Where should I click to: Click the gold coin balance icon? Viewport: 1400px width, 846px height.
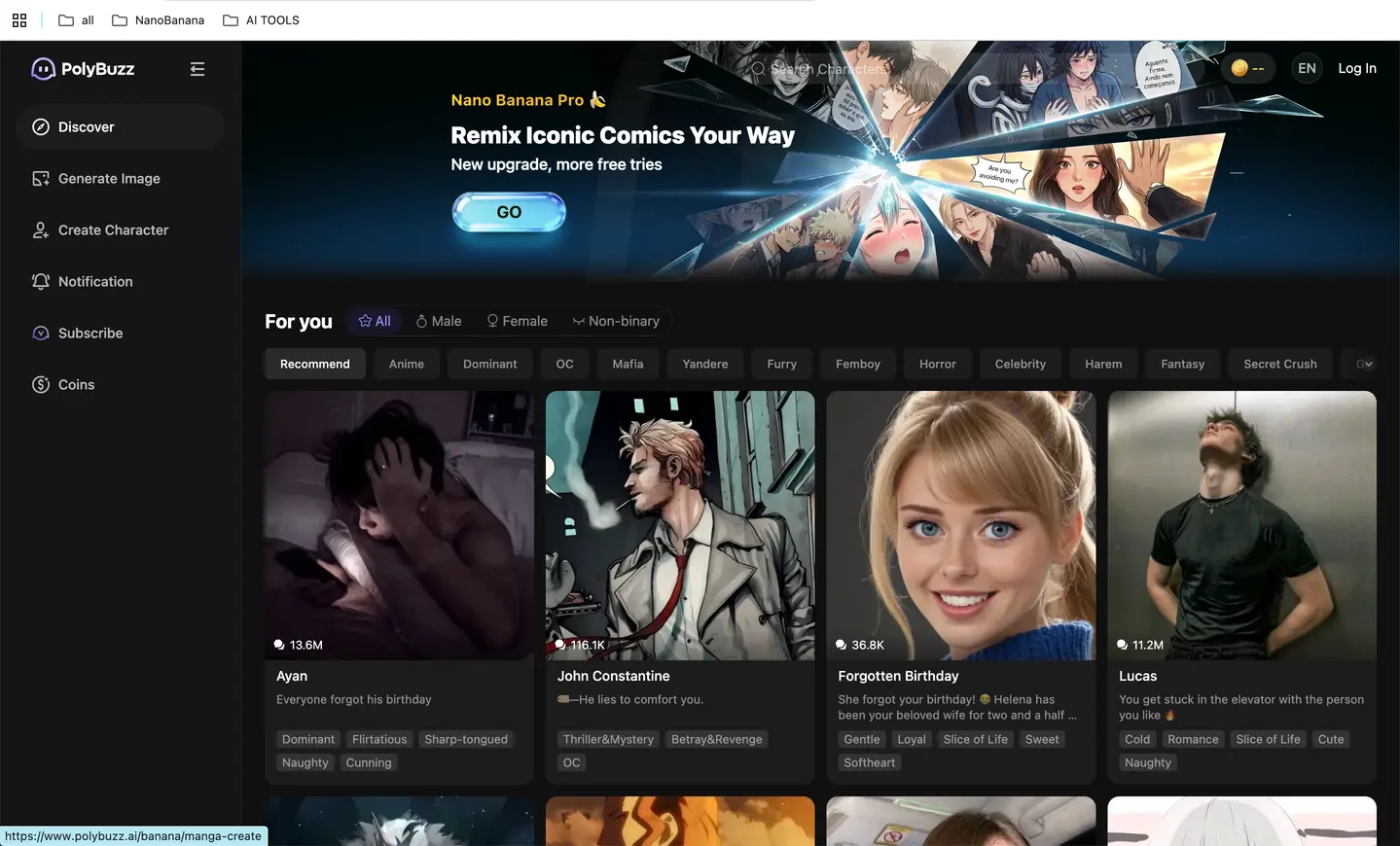[1239, 68]
